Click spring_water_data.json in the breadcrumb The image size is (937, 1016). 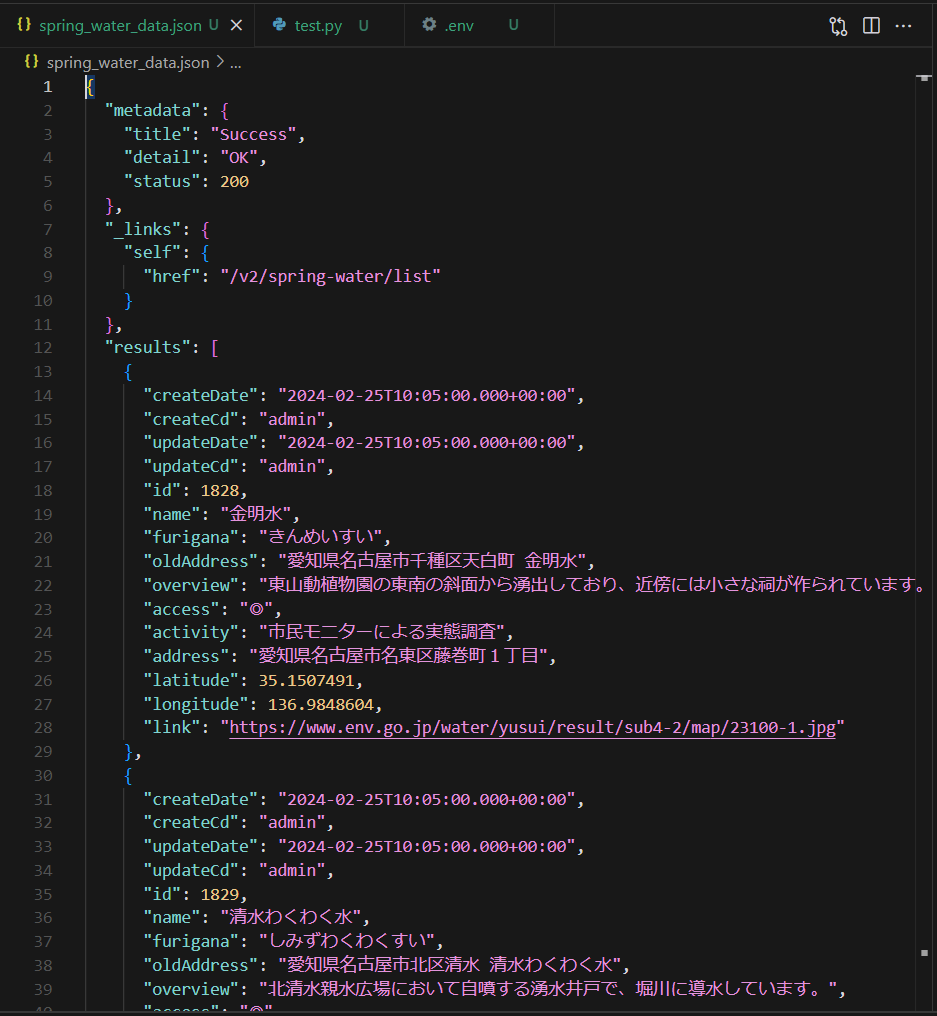point(128,63)
